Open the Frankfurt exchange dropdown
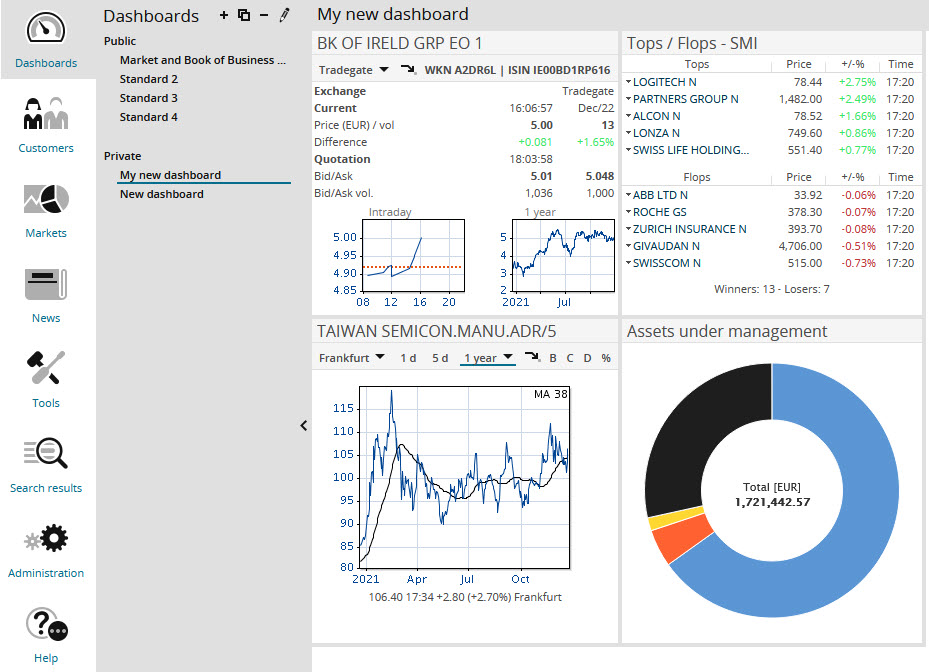Image resolution: width=929 pixels, height=672 pixels. tap(351, 358)
